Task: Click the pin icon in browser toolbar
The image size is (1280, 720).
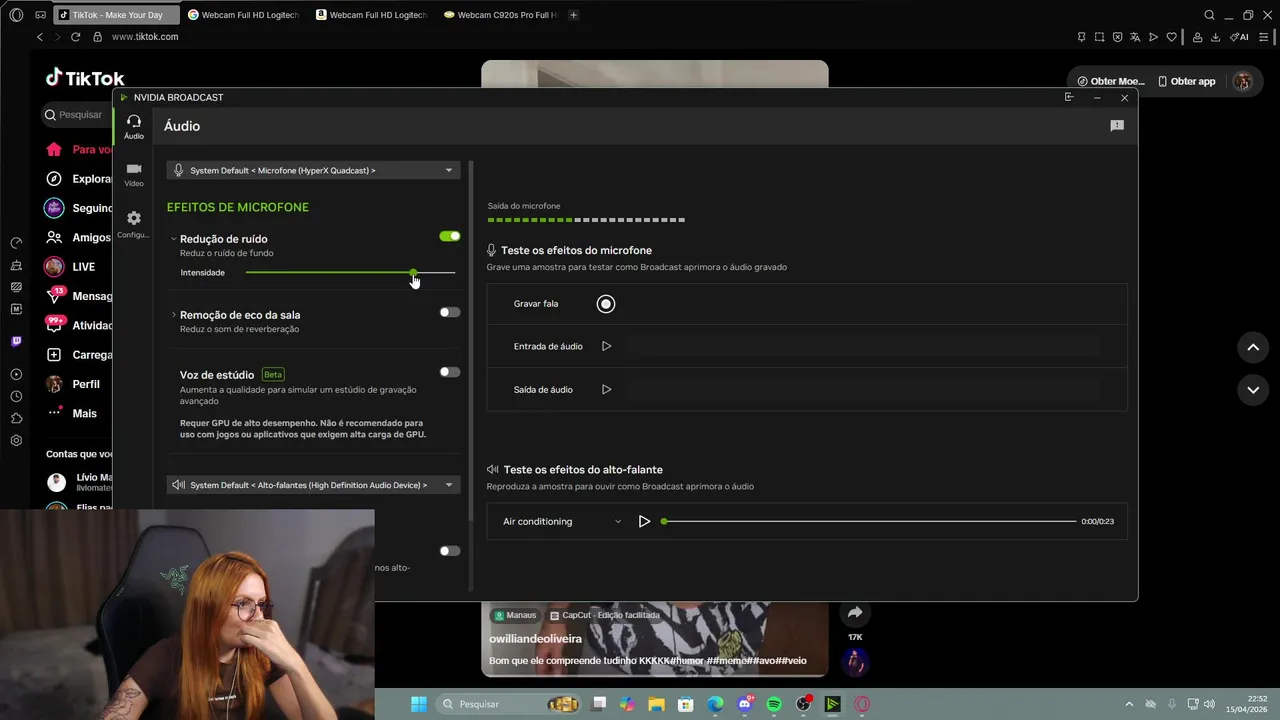Action: [x=1081, y=37]
